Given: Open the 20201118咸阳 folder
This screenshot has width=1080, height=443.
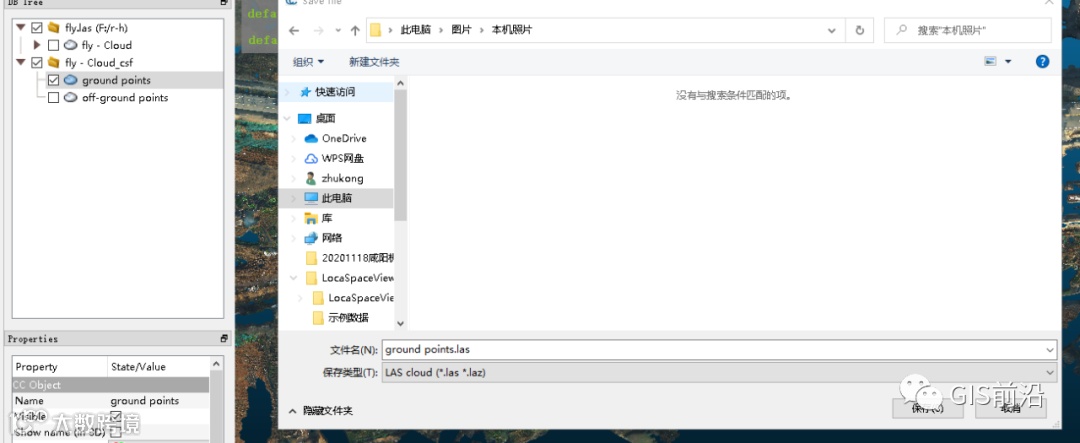Looking at the screenshot, I should coord(359,258).
